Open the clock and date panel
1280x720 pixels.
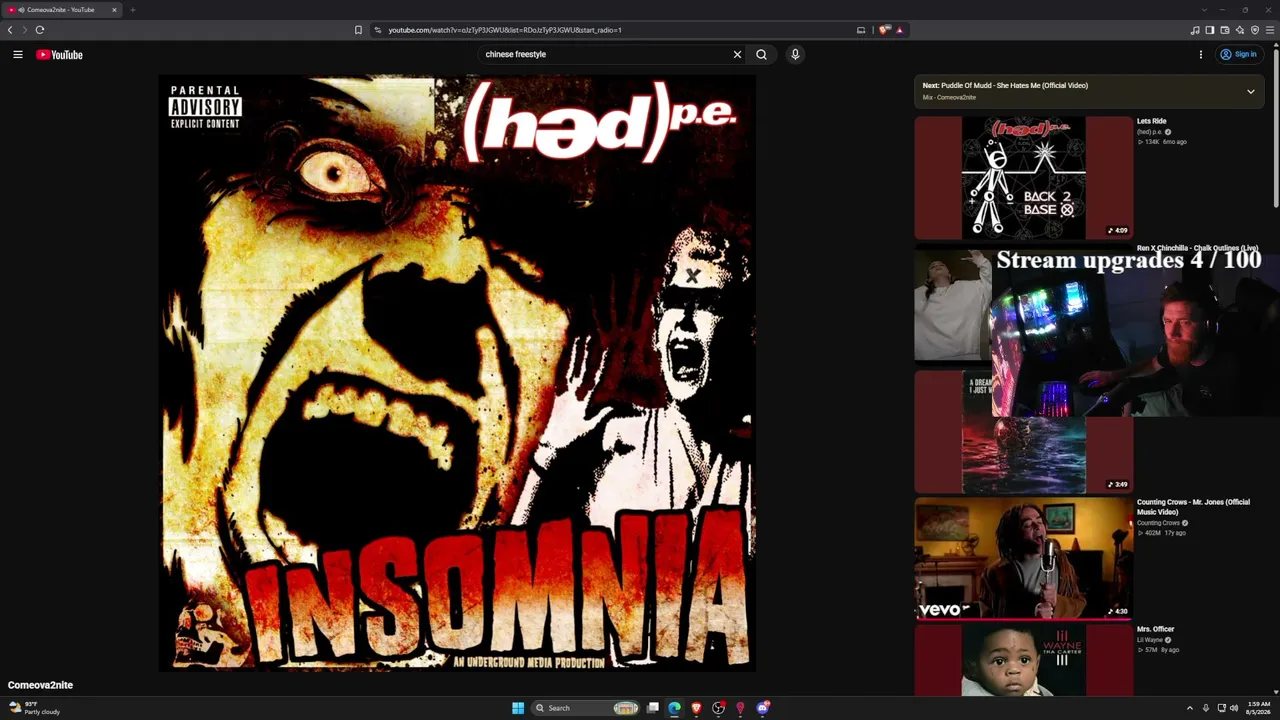[x=1258, y=708]
